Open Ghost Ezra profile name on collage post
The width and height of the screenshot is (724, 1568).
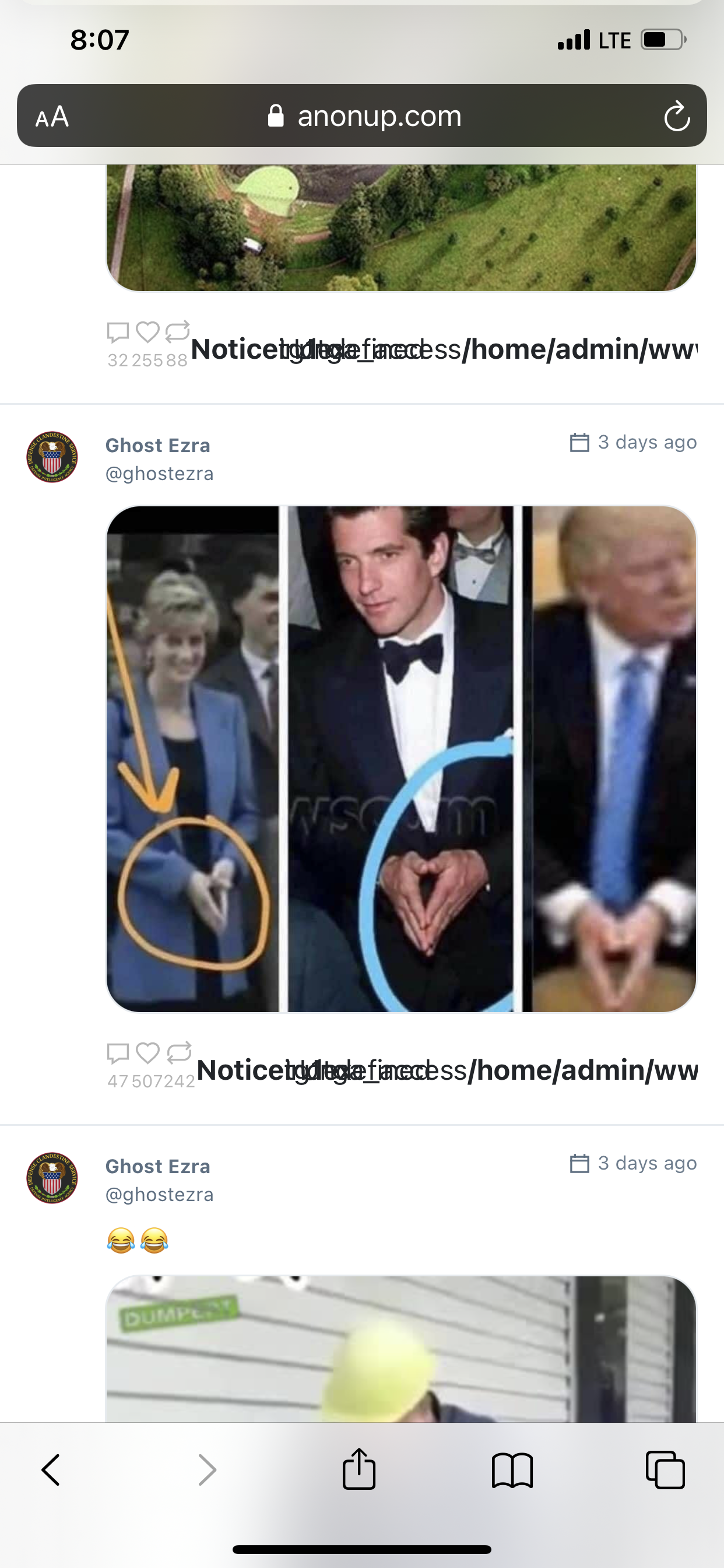point(157,445)
